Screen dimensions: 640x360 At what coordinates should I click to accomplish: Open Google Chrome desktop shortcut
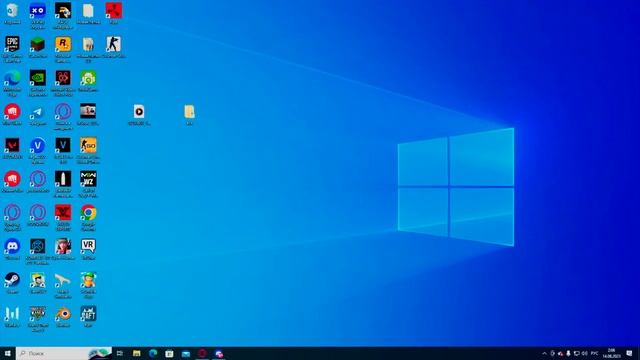[x=88, y=213]
